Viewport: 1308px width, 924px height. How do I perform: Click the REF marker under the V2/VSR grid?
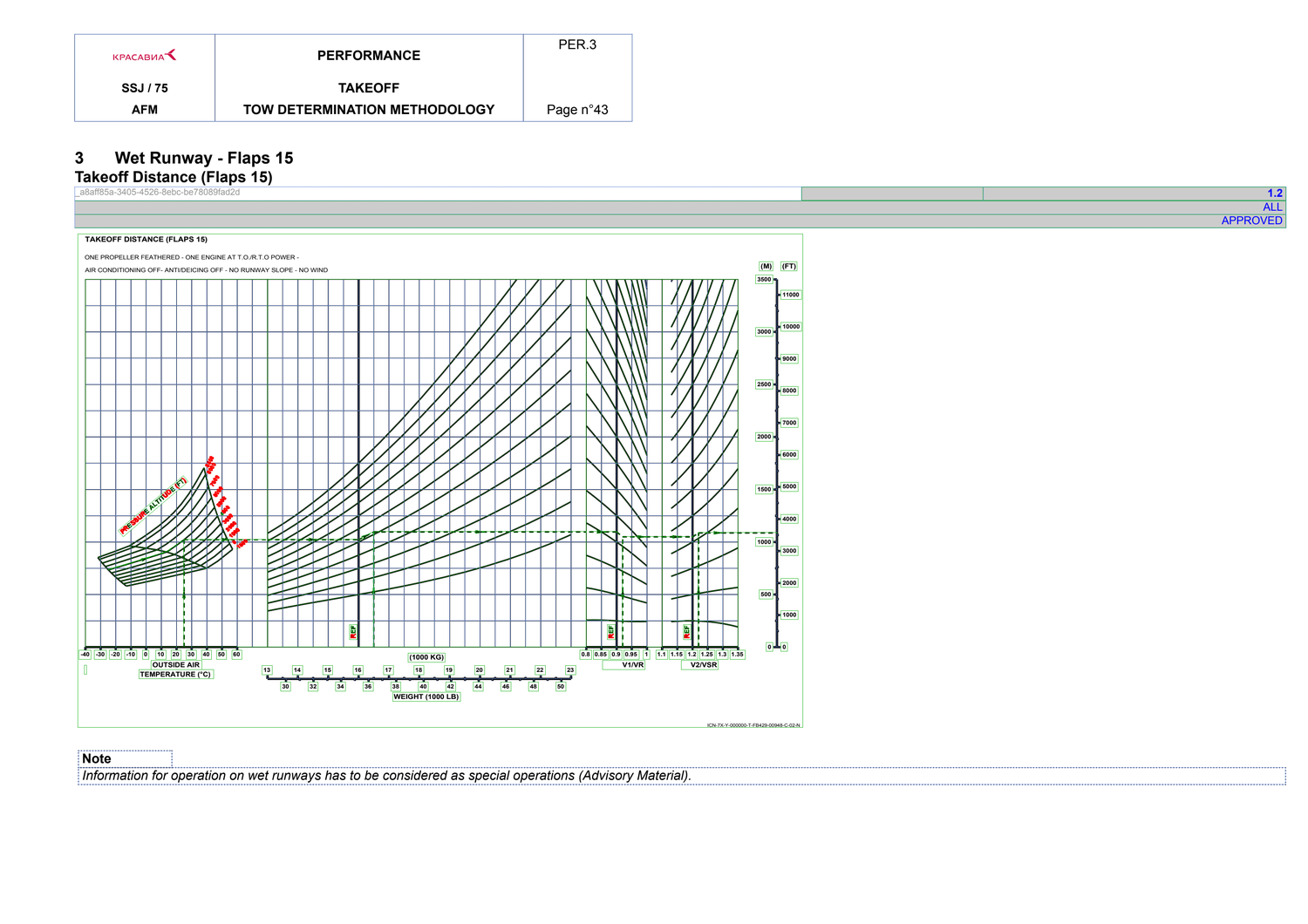(687, 630)
